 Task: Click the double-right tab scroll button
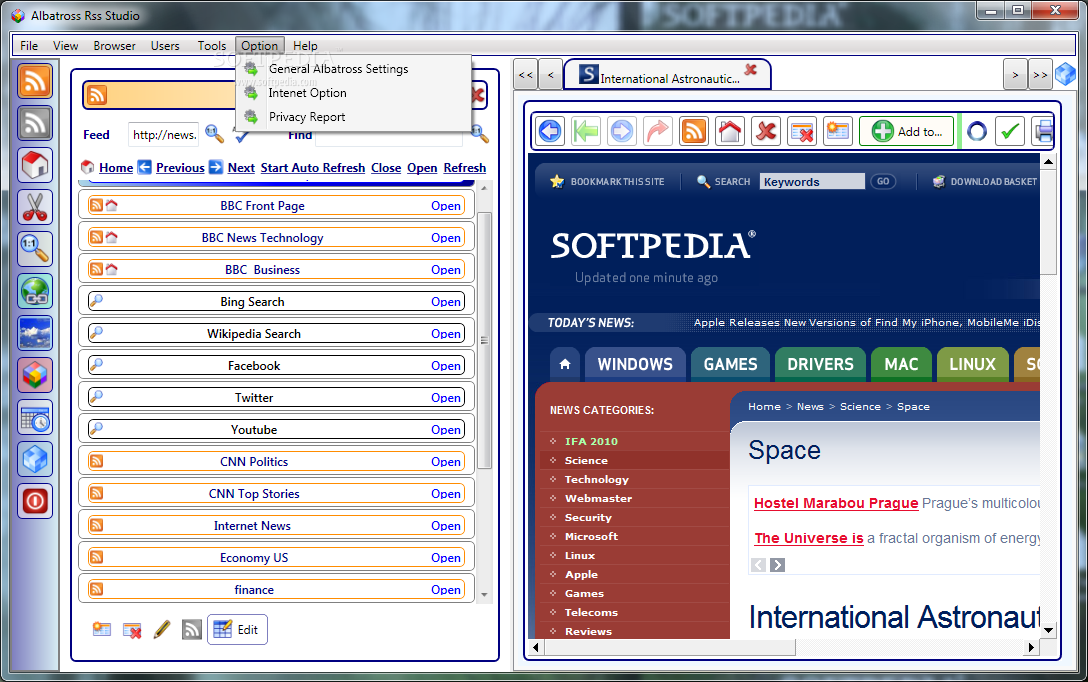1039,75
